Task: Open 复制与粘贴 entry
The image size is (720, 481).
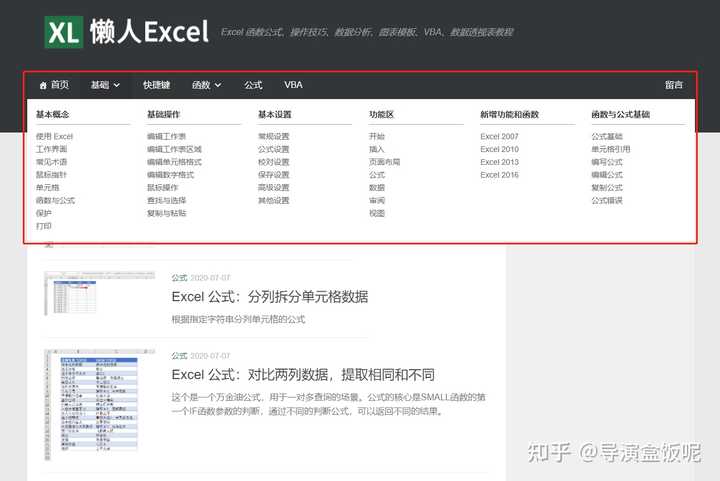Action: (x=166, y=213)
